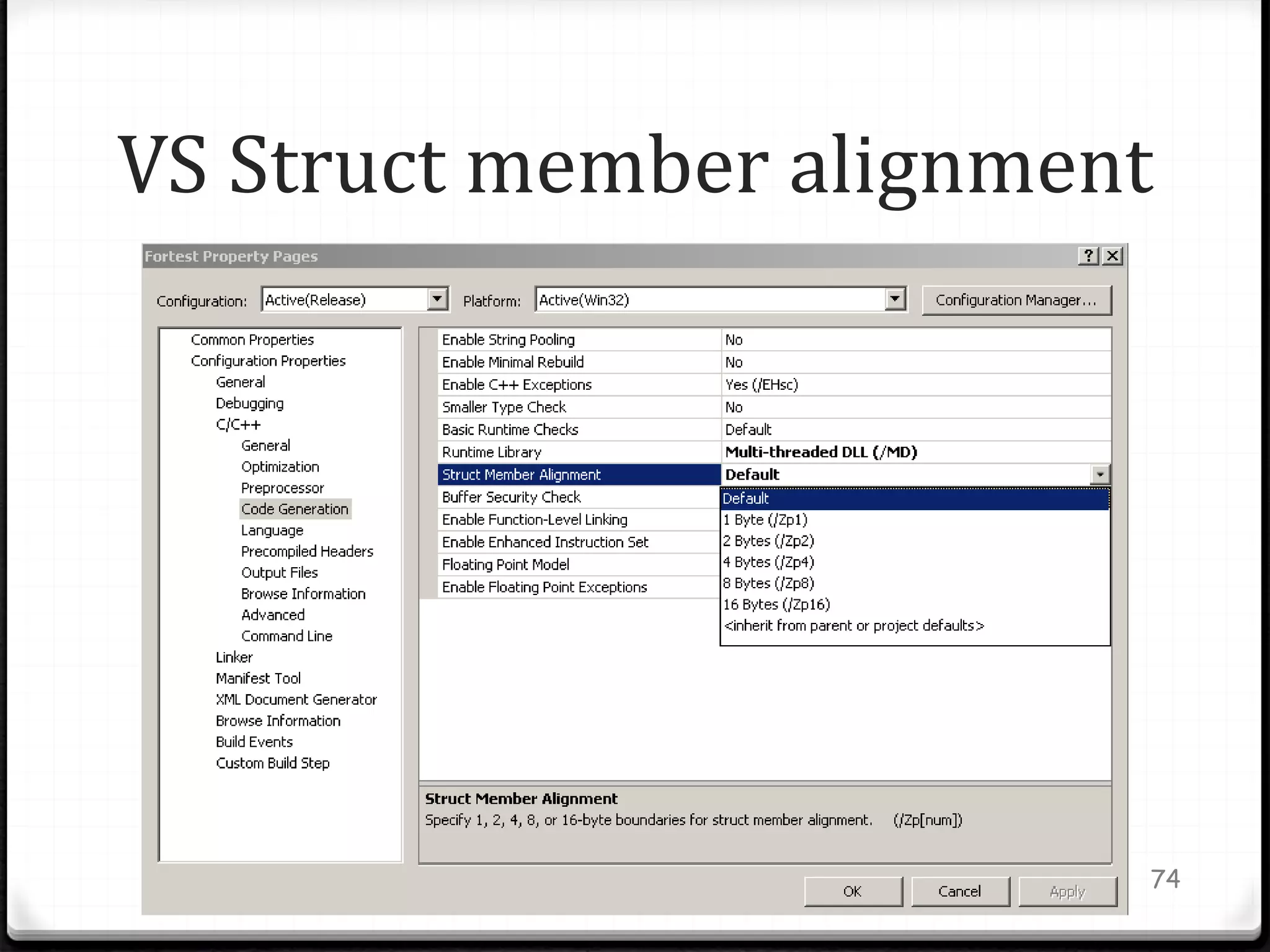The image size is (1270, 952).
Task: Select Configuration Properties tree node
Action: [268, 361]
